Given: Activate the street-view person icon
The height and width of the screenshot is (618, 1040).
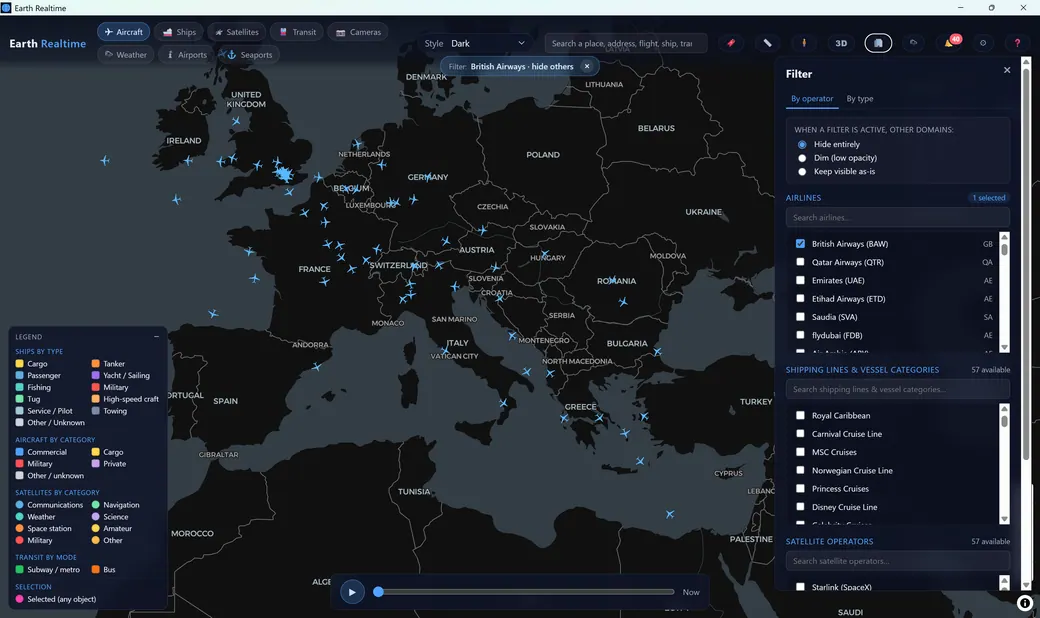Looking at the screenshot, I should pos(804,43).
